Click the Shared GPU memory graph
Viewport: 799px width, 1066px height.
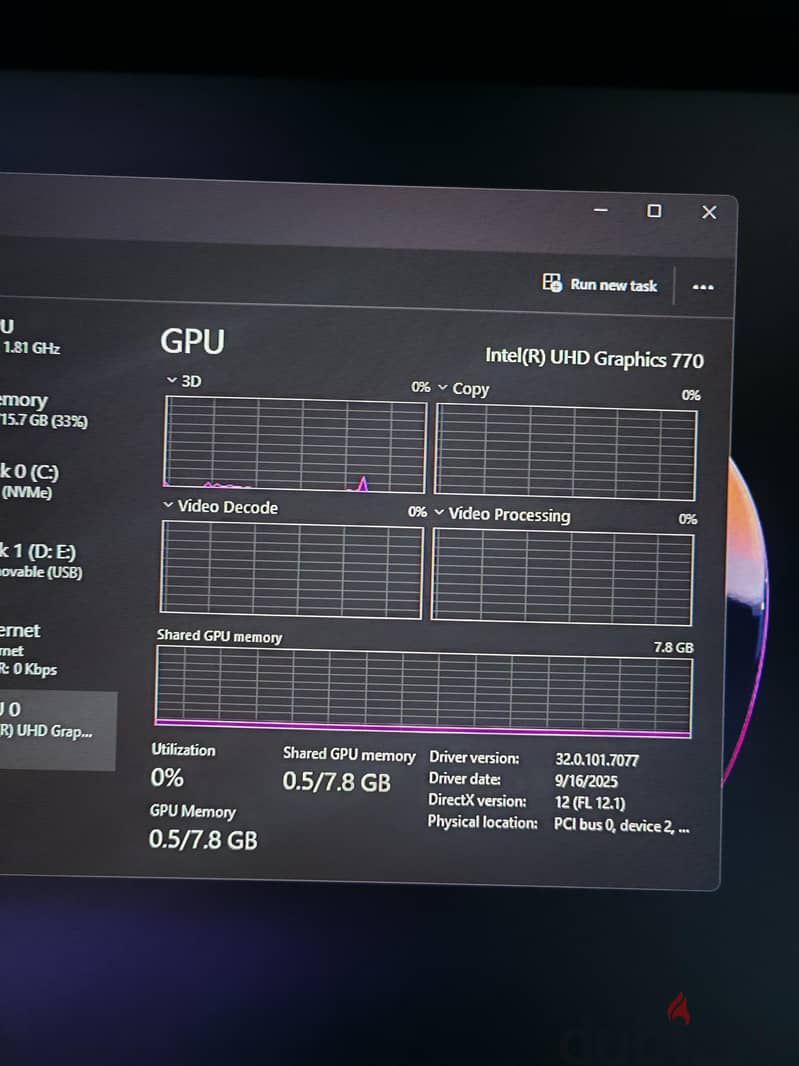423,691
